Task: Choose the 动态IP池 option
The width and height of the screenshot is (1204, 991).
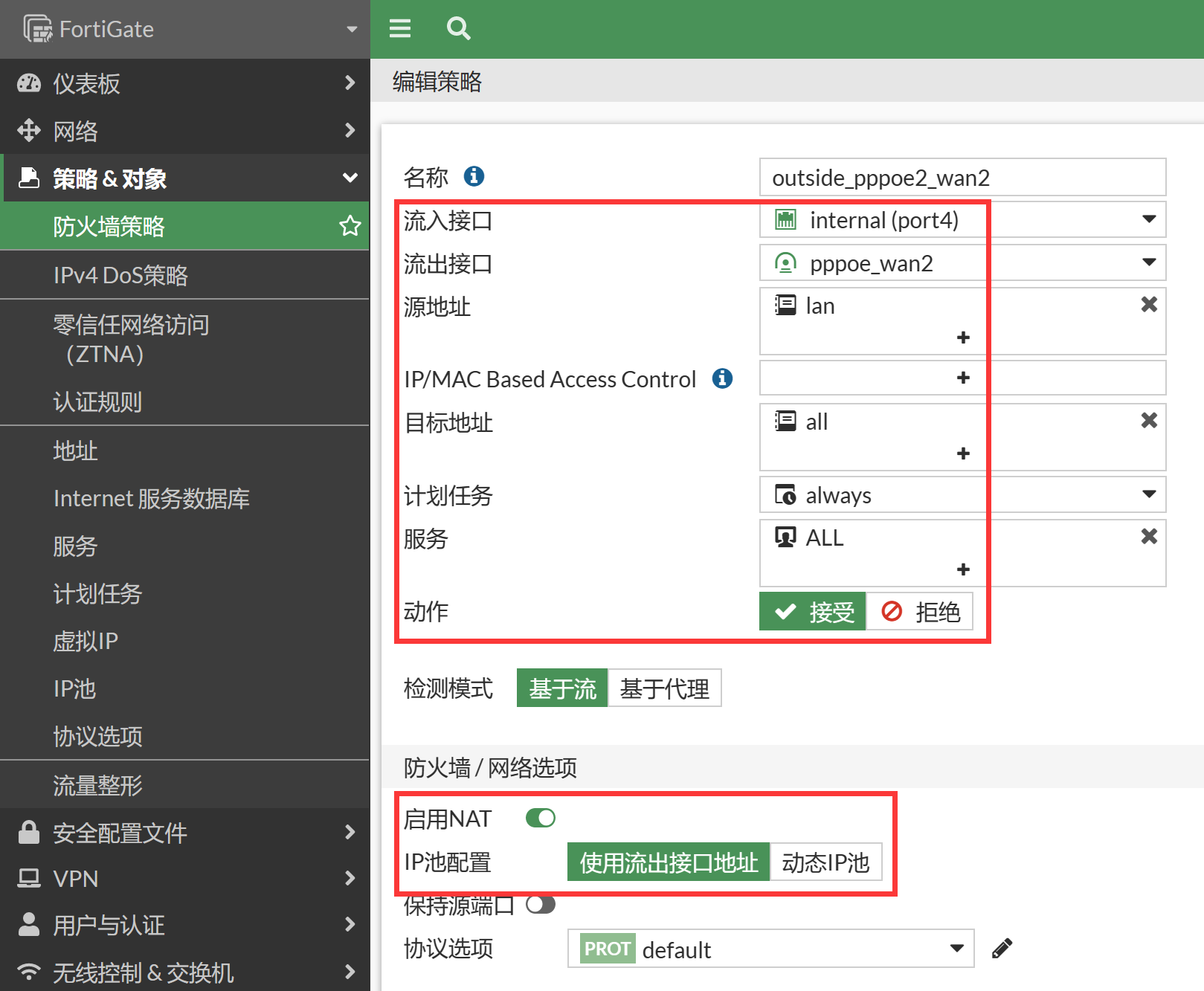Action: coord(825,862)
